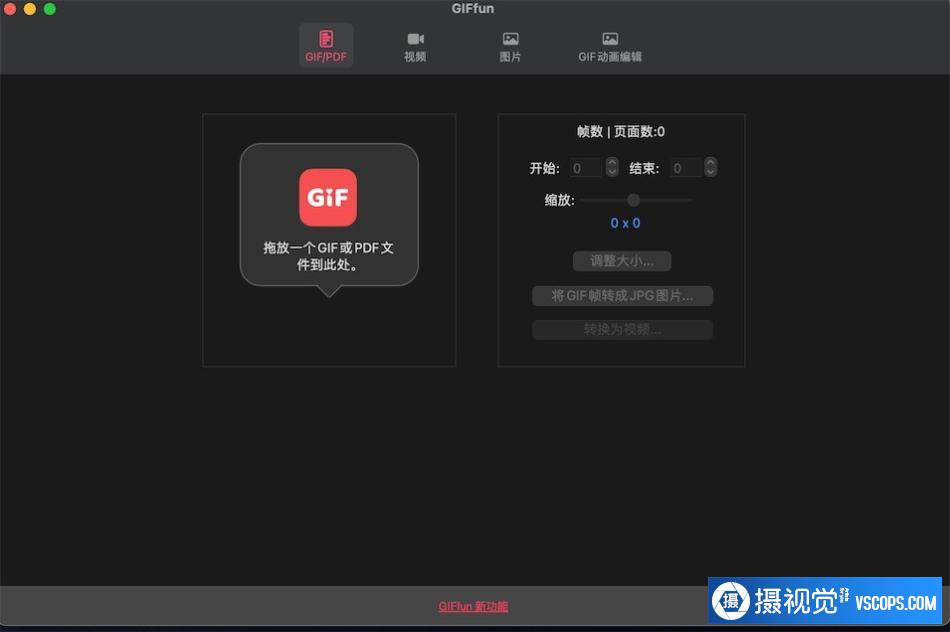Image resolution: width=950 pixels, height=632 pixels.
Task: Open the 图片 tab
Action: tap(510, 47)
